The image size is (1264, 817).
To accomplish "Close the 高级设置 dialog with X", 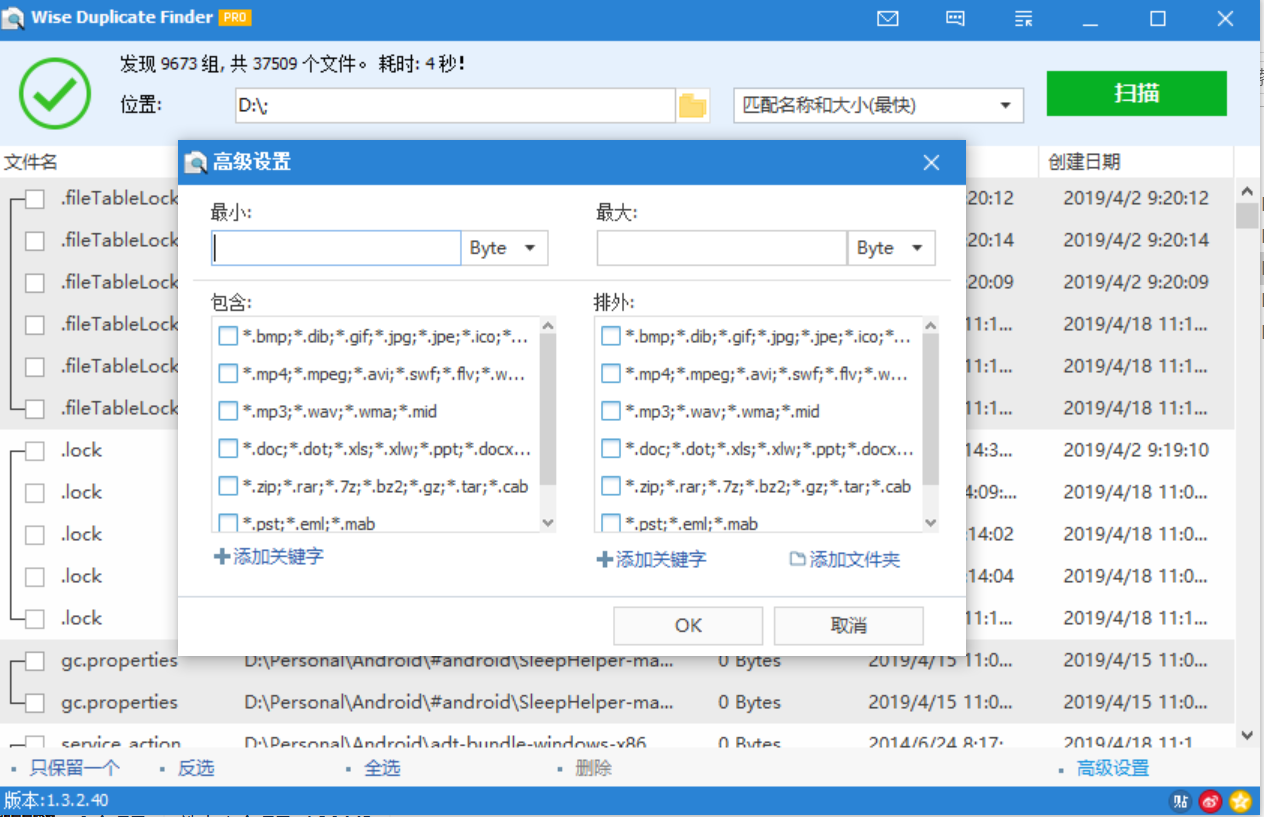I will [931, 162].
